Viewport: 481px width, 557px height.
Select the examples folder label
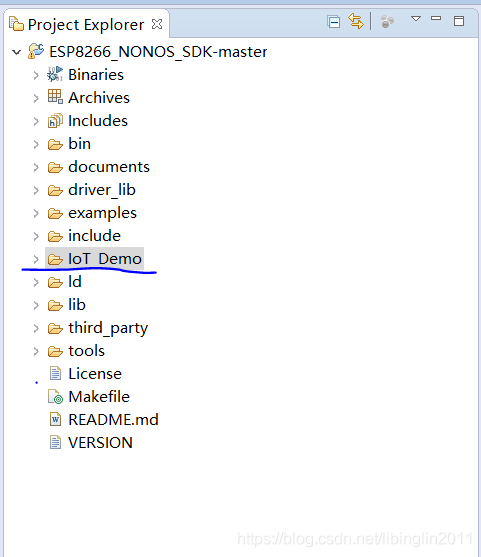tap(103, 213)
